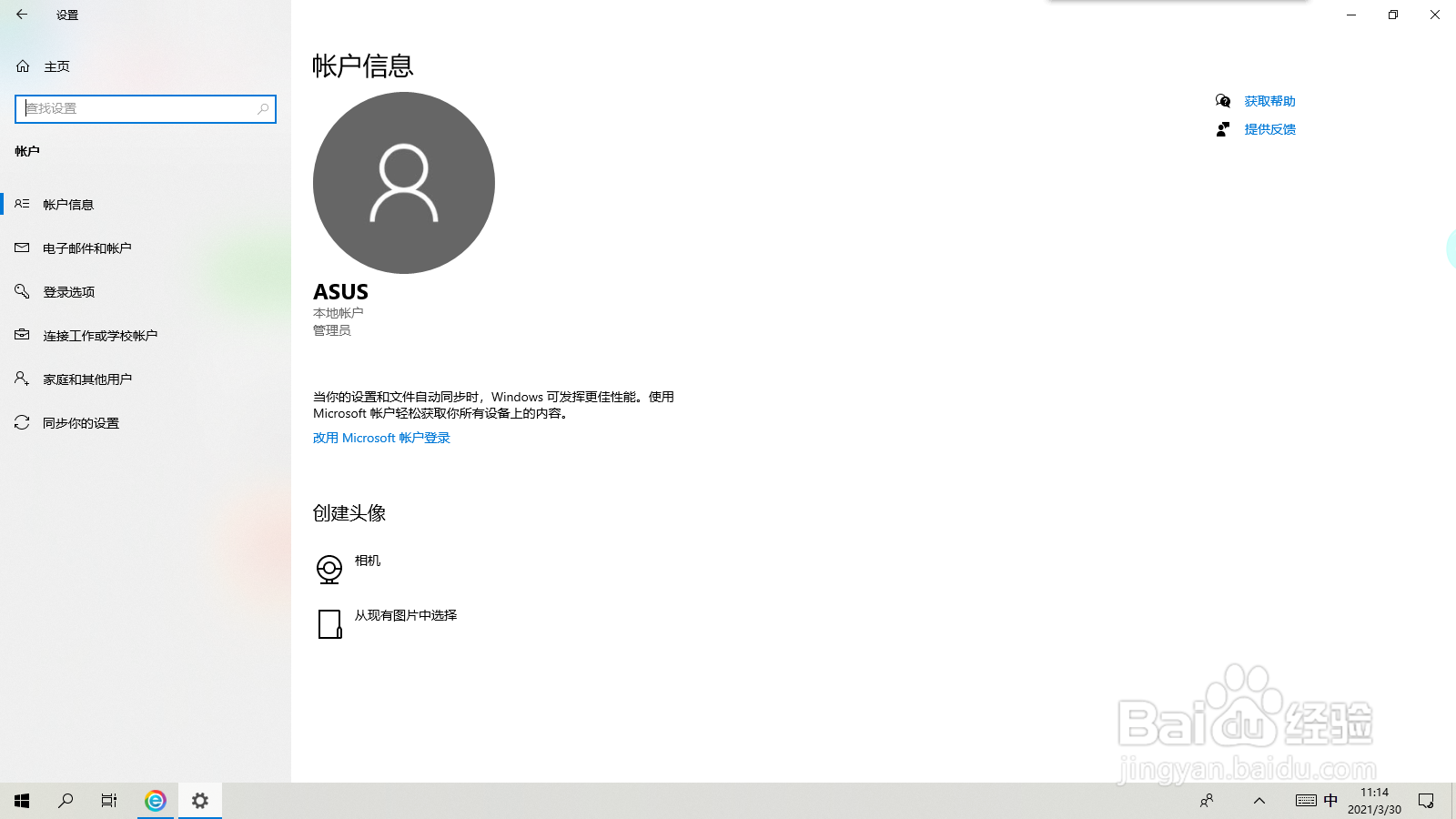This screenshot has height=819, width=1456.
Task: Open taskbar search magnifier
Action: point(66,801)
